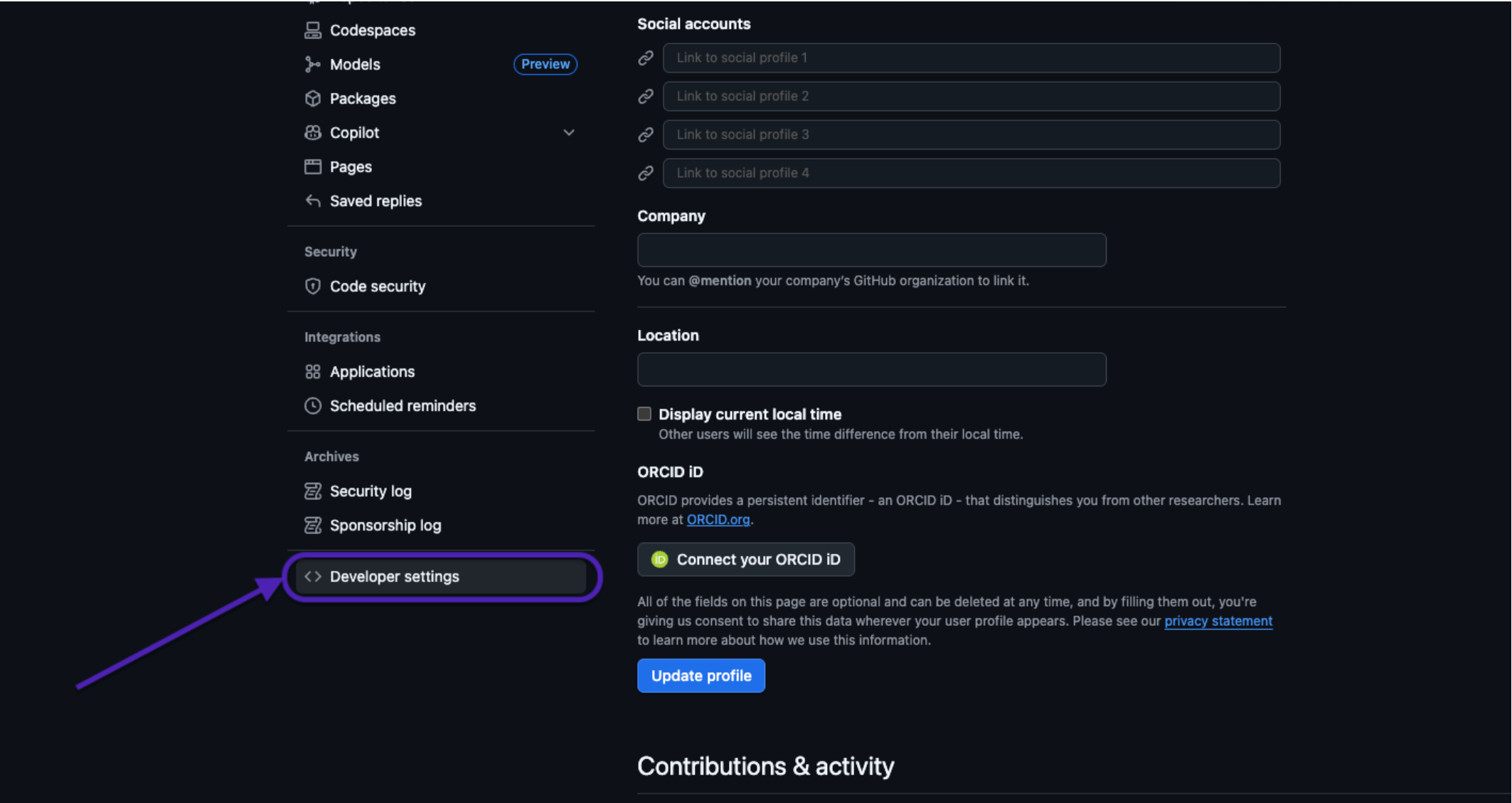The height and width of the screenshot is (803, 1512).
Task: Enable Display current local time checkbox
Action: (644, 414)
